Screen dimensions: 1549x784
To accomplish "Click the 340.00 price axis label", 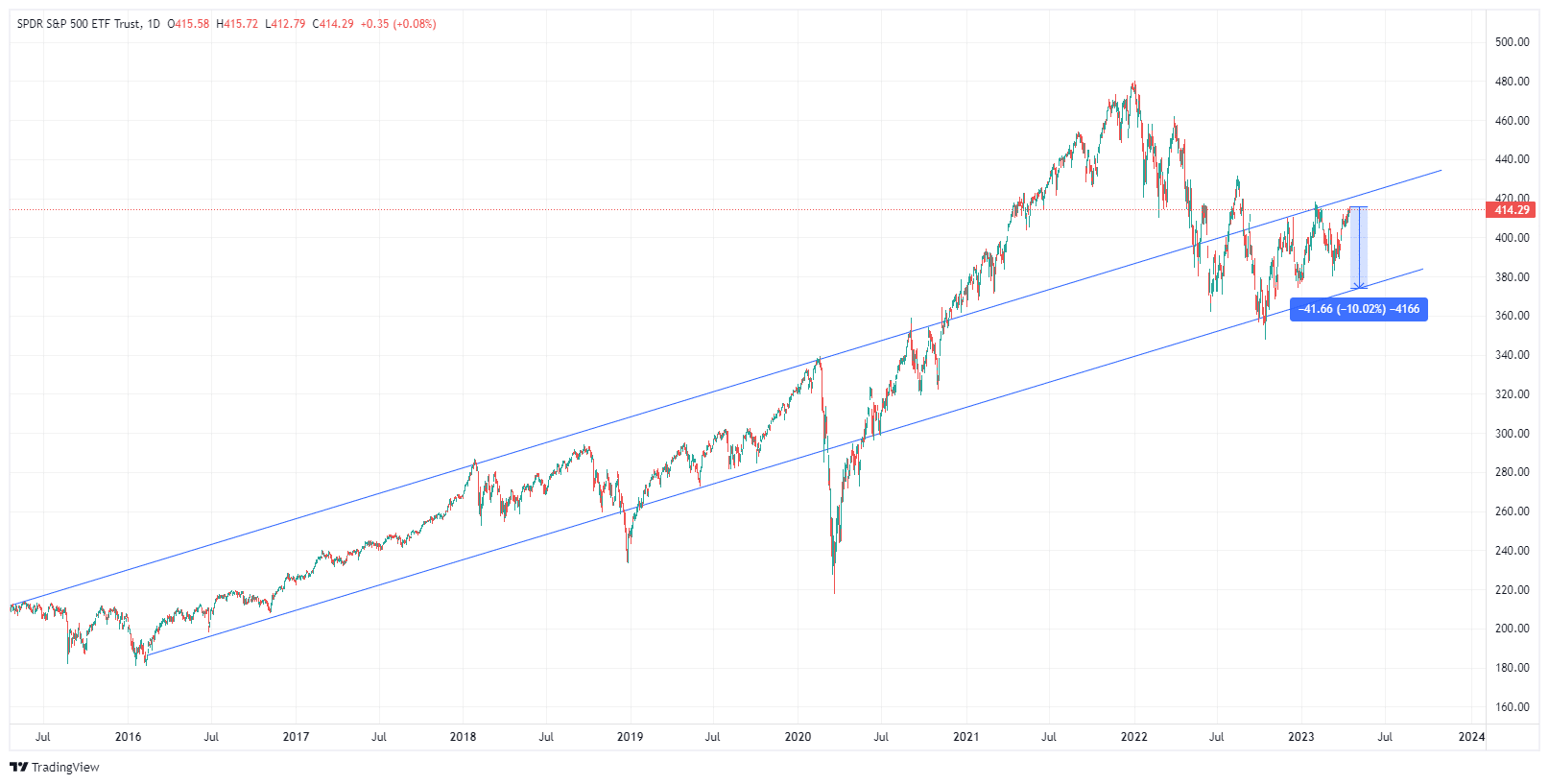I will point(1512,355).
